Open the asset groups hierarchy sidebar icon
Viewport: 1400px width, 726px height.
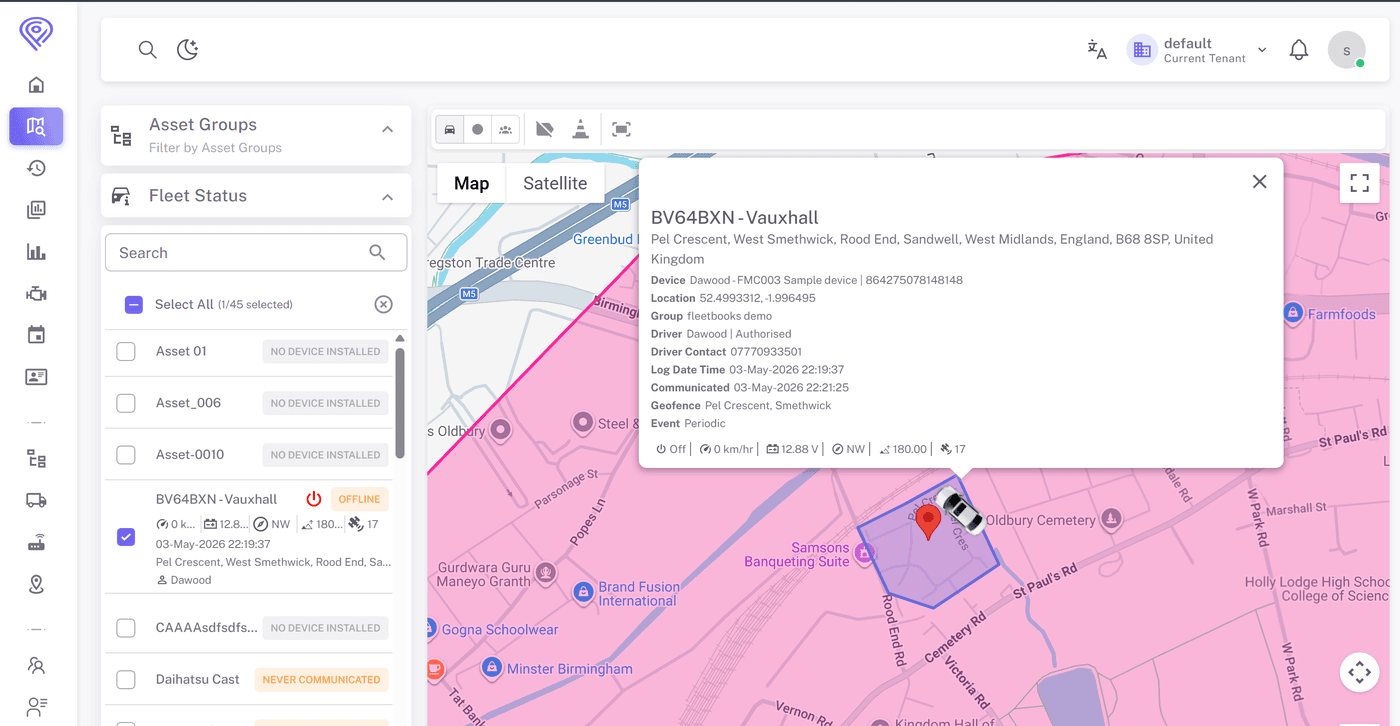coord(37,459)
